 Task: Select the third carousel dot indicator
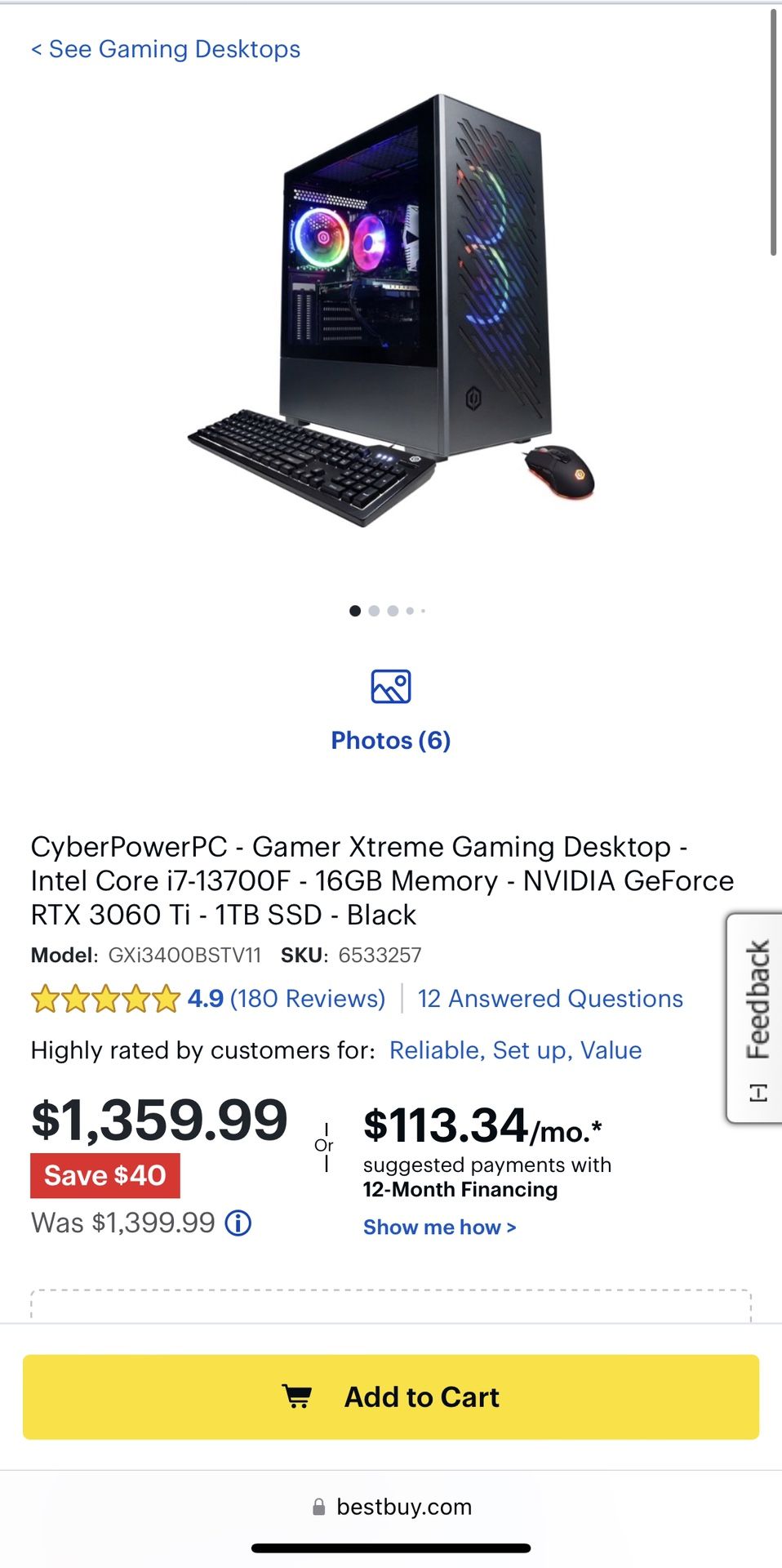point(393,611)
